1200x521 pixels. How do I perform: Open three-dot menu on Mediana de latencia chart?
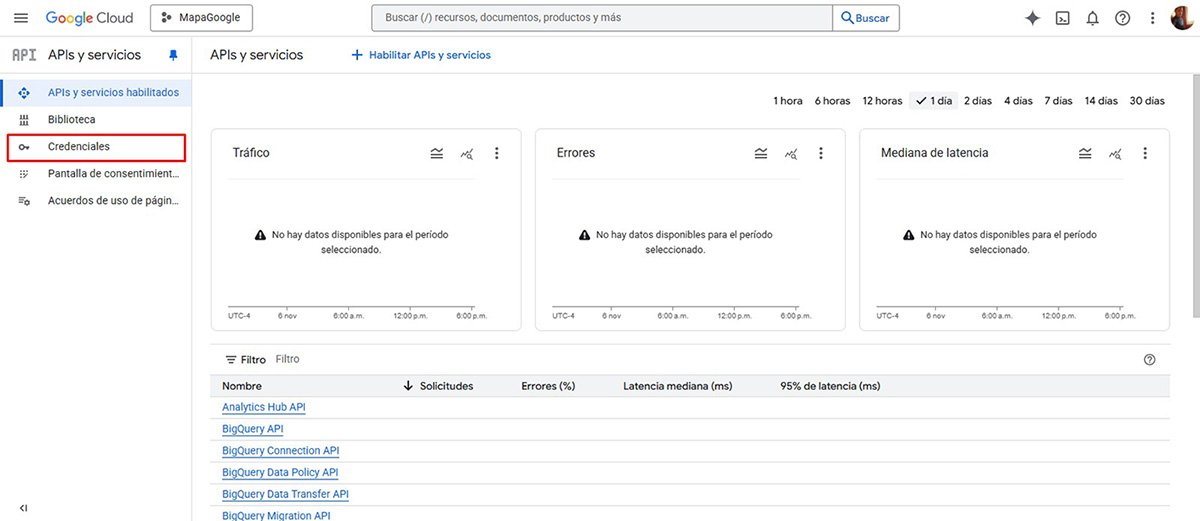tap(1145, 153)
